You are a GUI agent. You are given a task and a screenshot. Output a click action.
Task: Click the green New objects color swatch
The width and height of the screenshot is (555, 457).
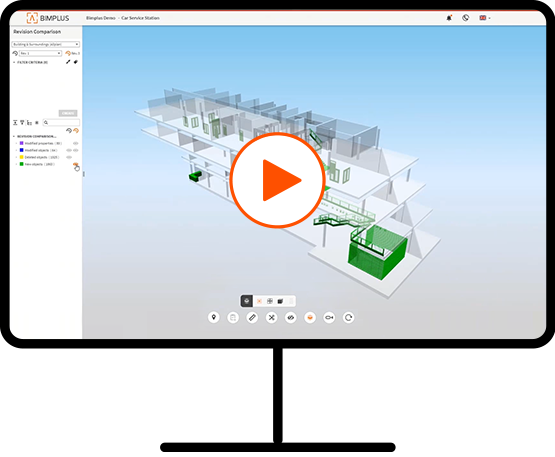coord(22,164)
